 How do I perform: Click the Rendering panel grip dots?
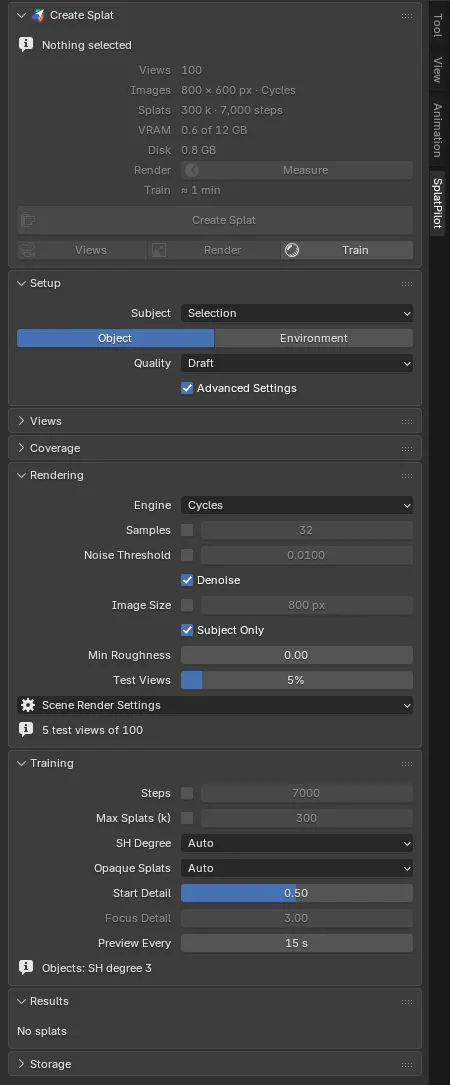[407, 475]
